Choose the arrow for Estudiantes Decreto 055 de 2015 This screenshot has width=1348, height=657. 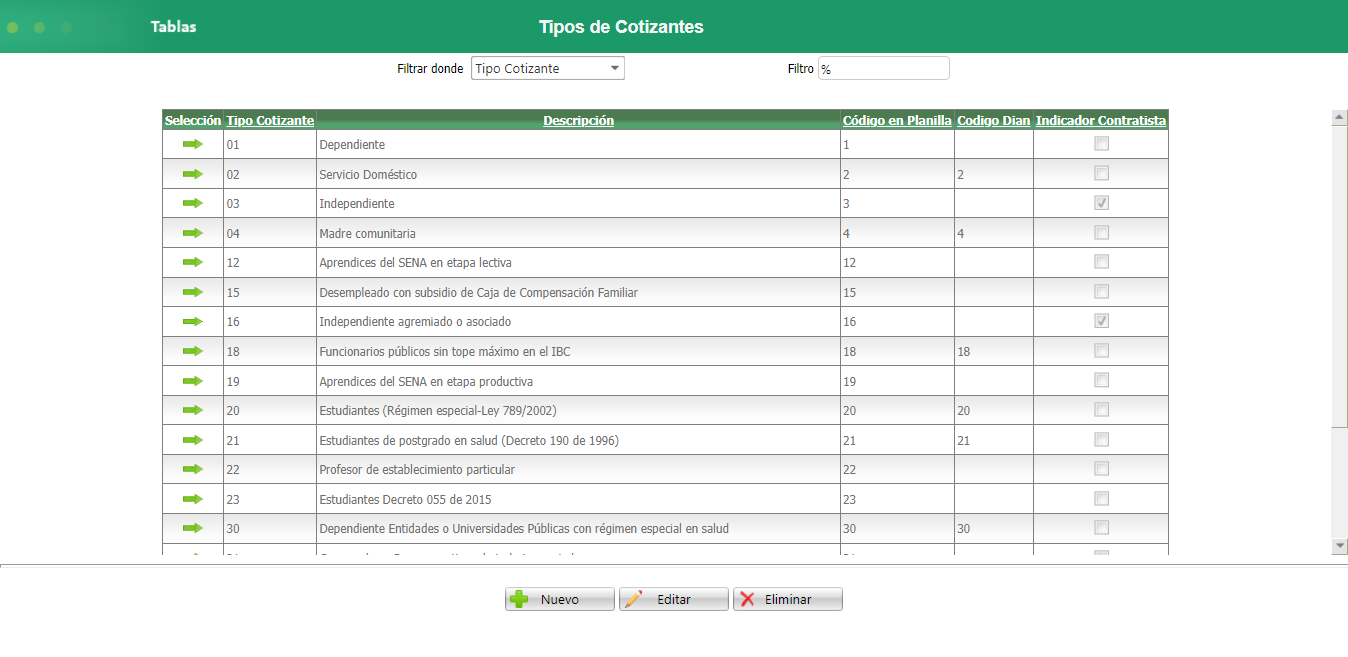193,499
